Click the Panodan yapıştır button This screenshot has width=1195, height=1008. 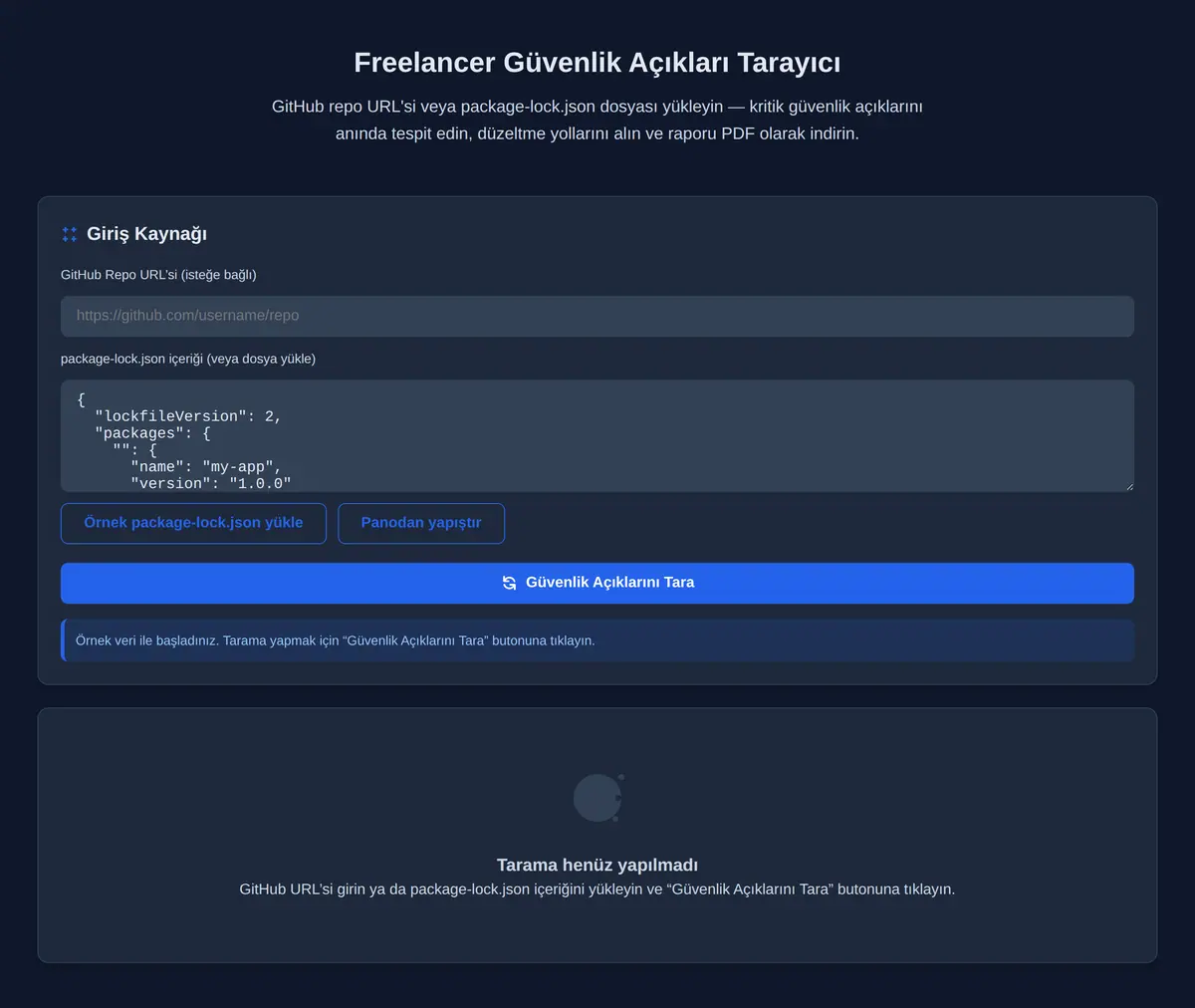(421, 523)
